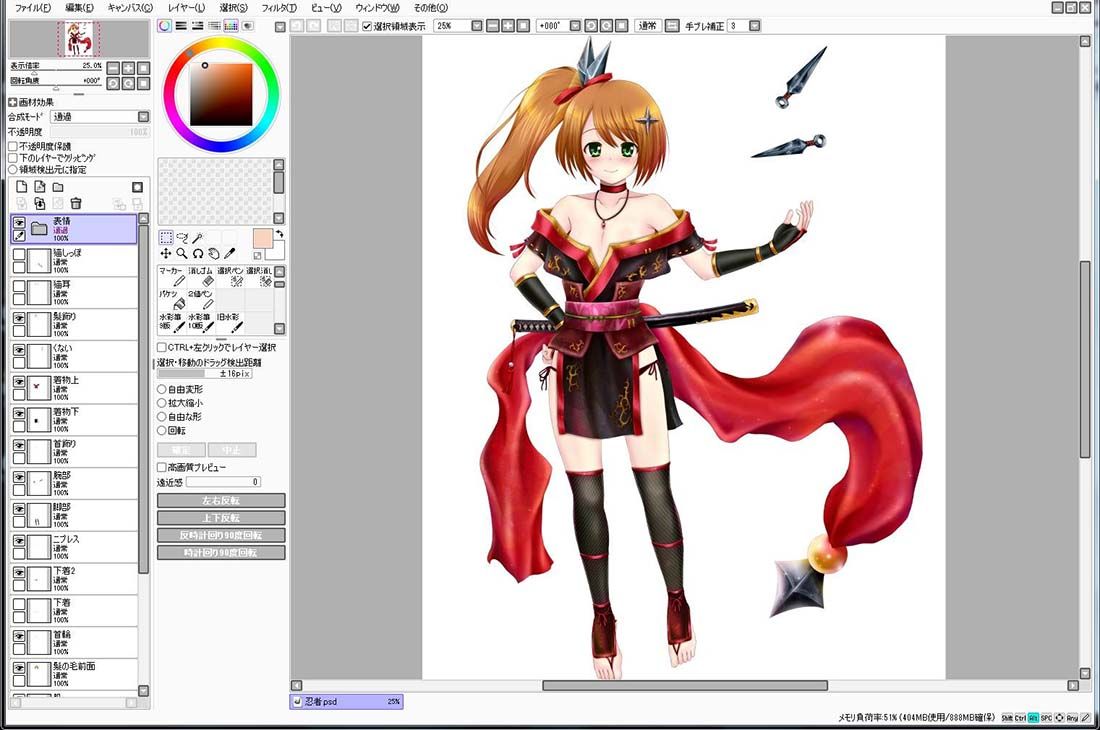Select the magic wand tool

tap(198, 238)
